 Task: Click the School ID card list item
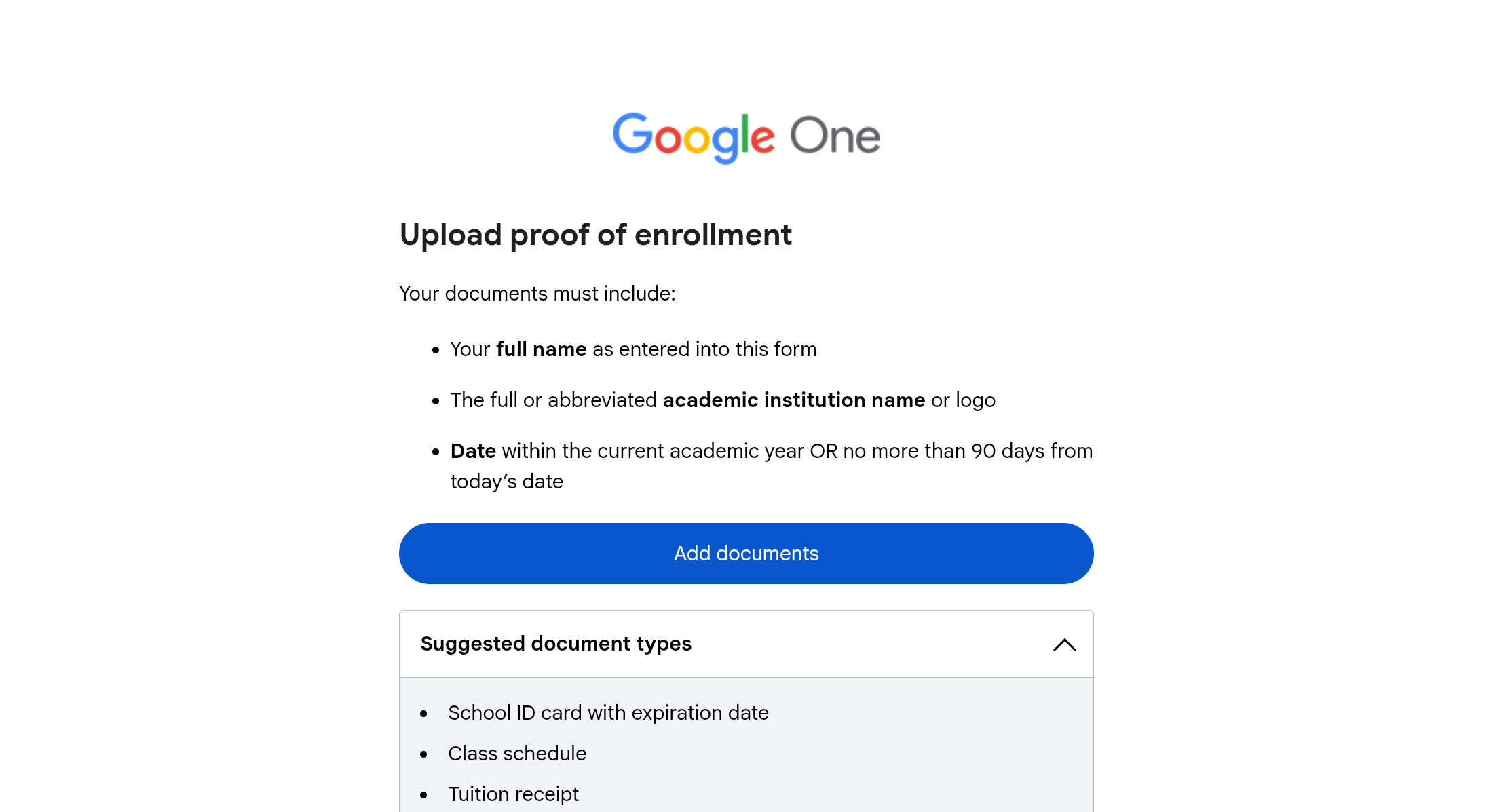[608, 713]
